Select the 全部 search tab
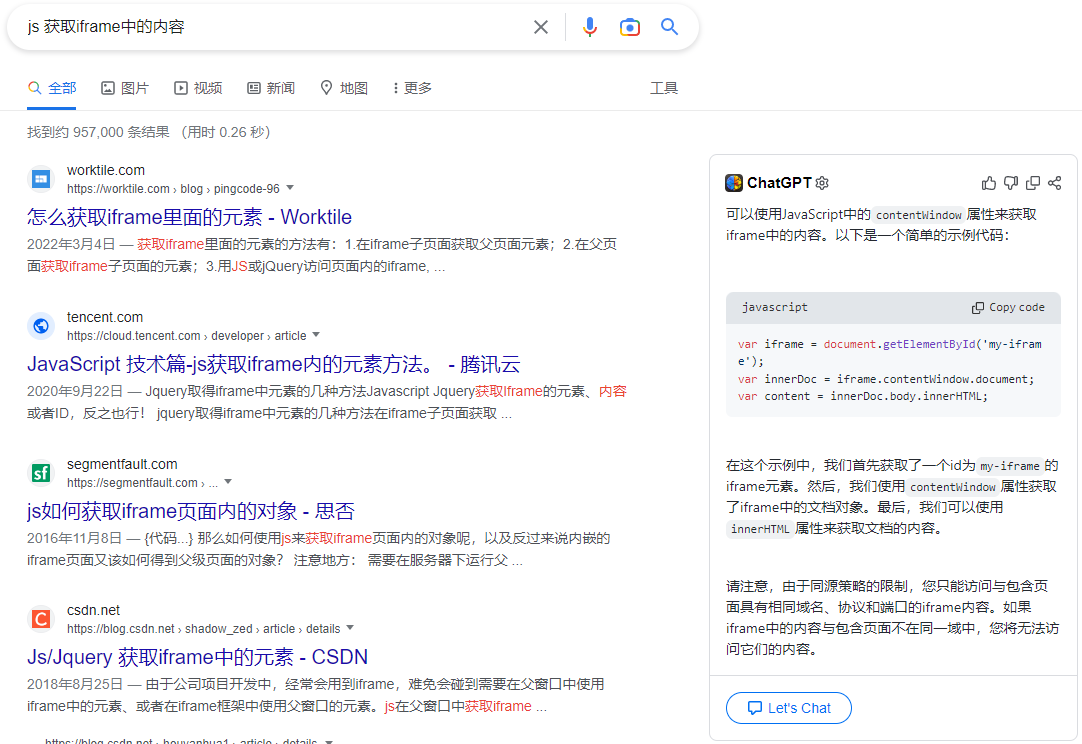 pyautogui.click(x=52, y=88)
